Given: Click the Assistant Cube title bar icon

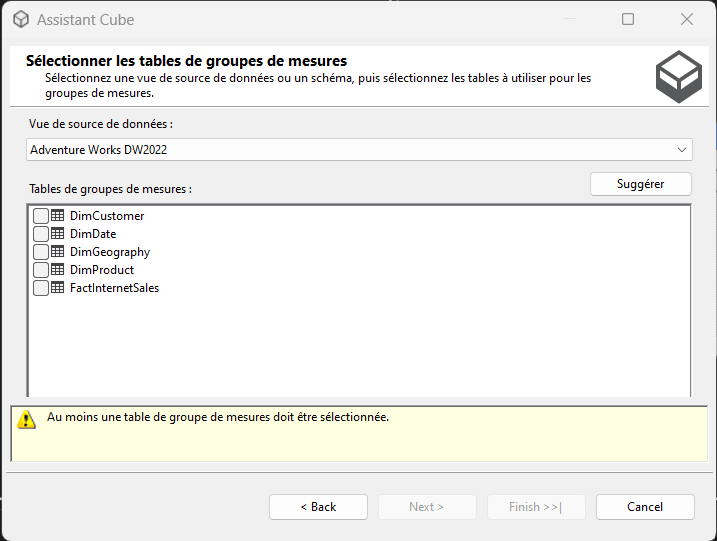Looking at the screenshot, I should click(x=21, y=19).
